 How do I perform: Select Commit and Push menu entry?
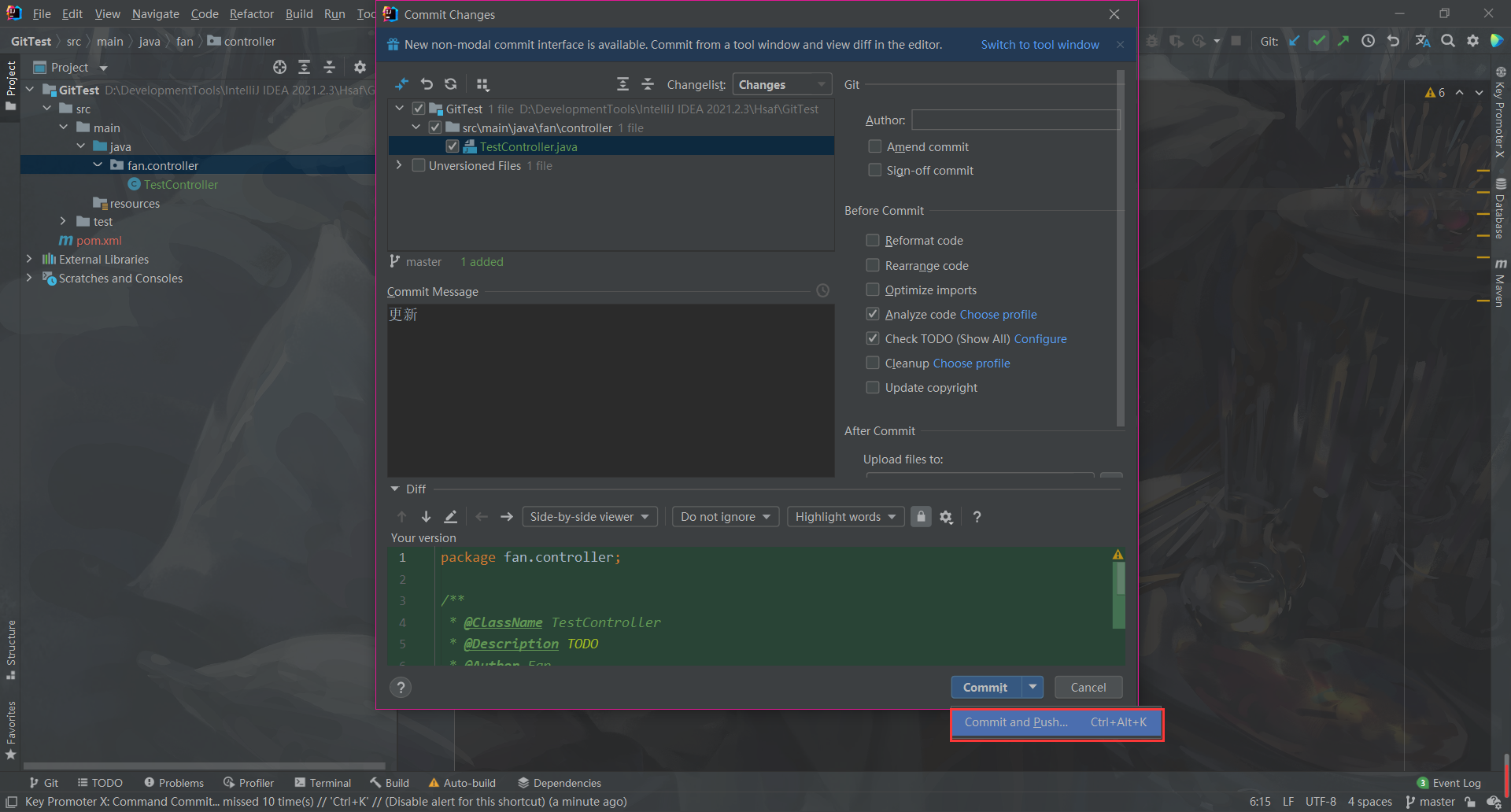tap(1056, 722)
